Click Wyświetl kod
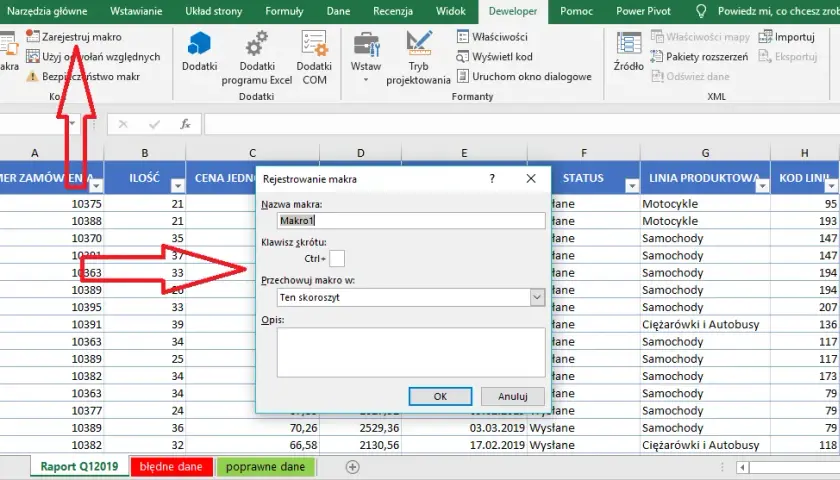 click(494, 56)
